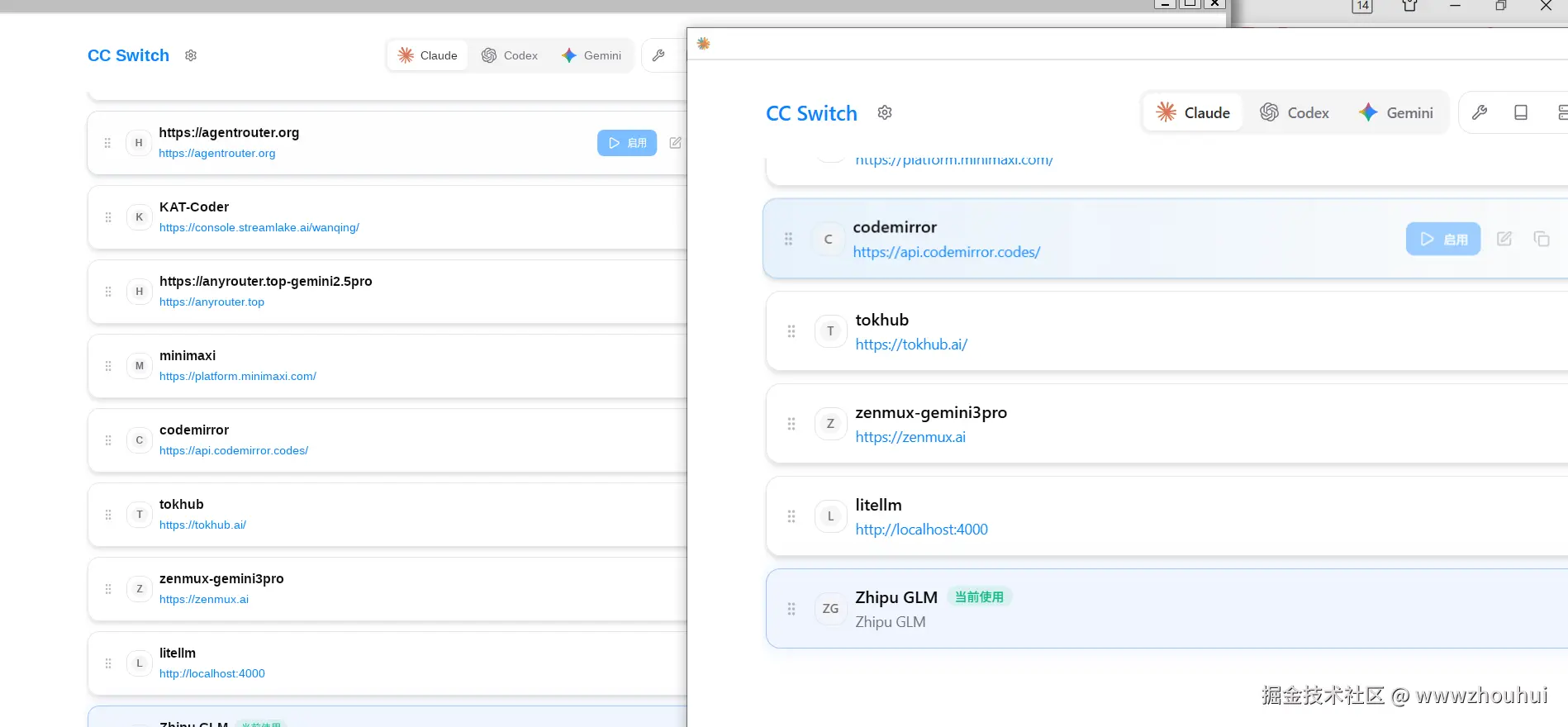Viewport: 1568px width, 727px height.
Task: Click the shirt icon in the top bar
Action: [x=1410, y=6]
